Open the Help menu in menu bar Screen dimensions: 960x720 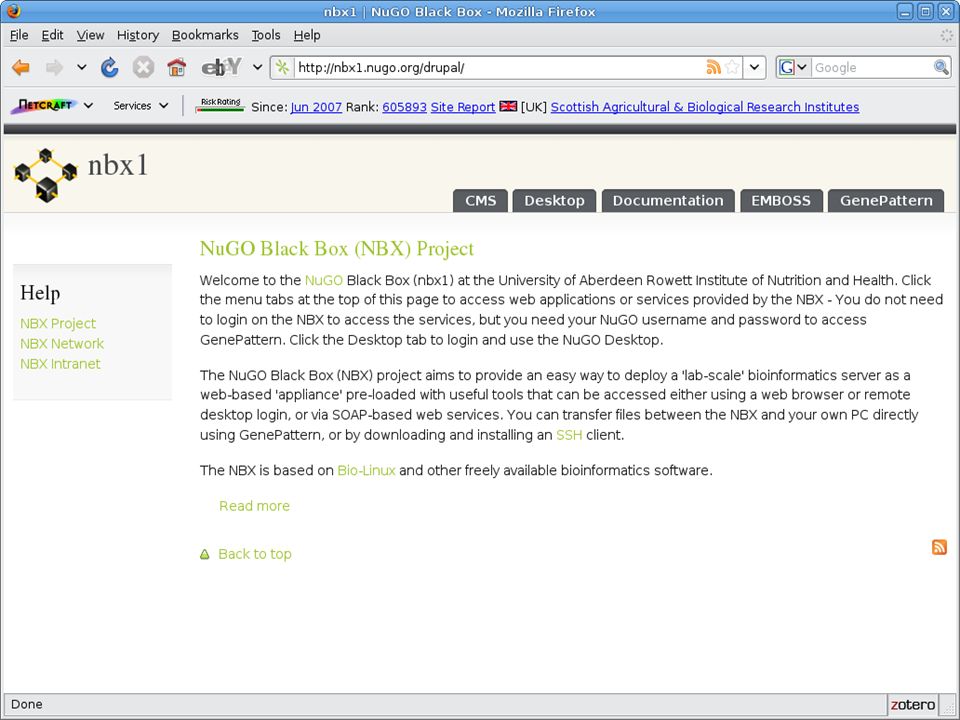coord(307,36)
